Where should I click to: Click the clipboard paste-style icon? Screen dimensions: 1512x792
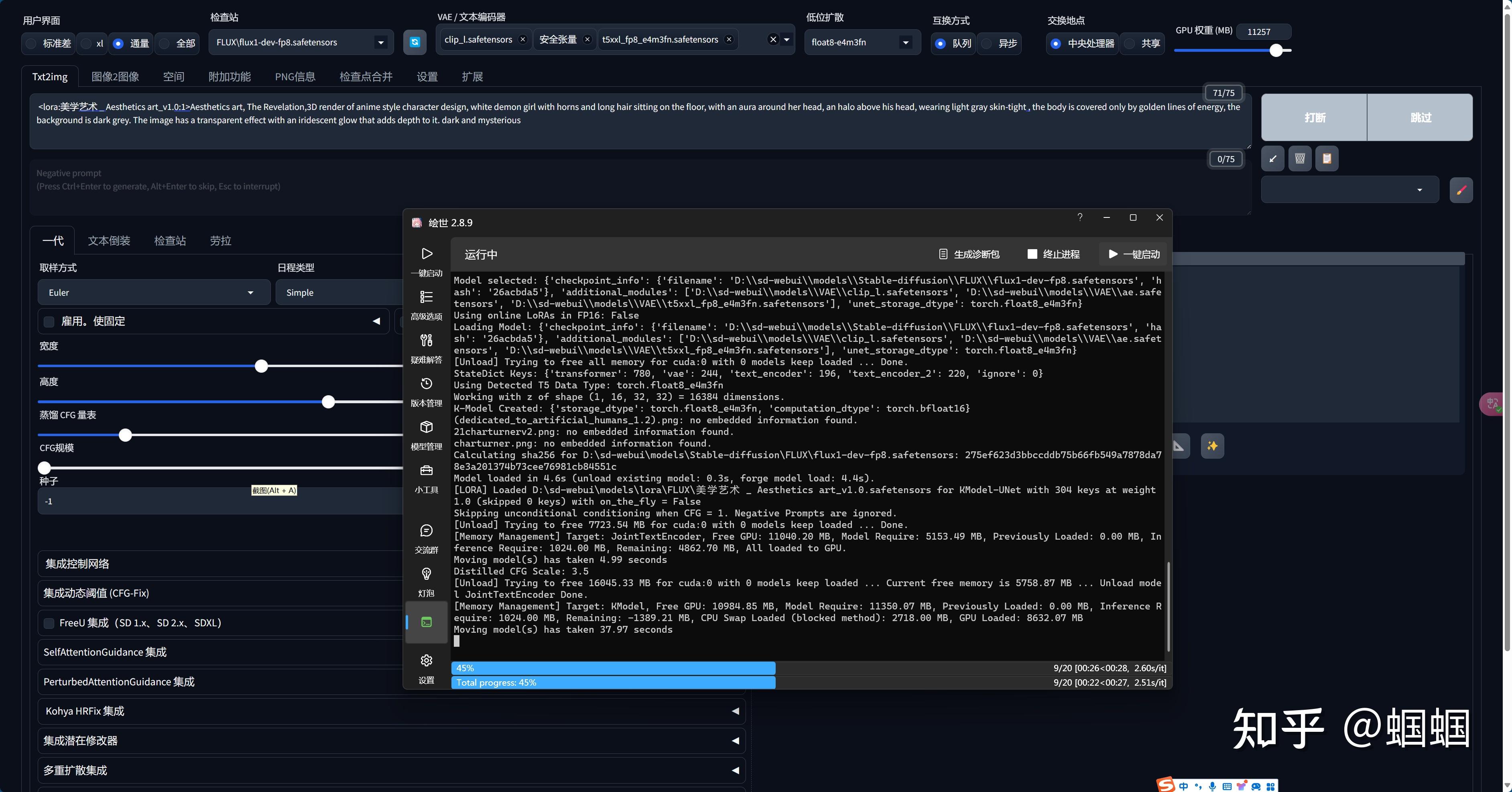click(x=1327, y=158)
